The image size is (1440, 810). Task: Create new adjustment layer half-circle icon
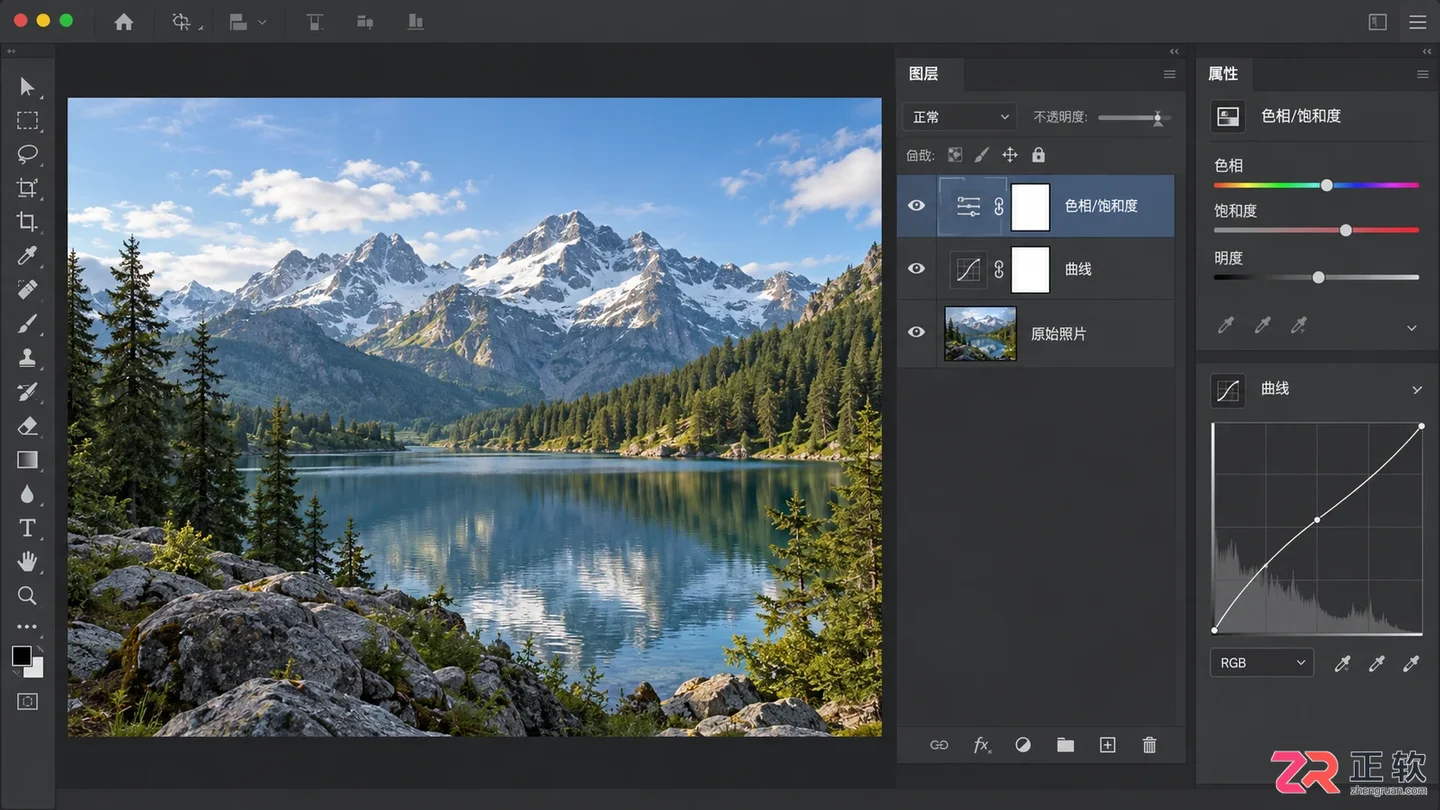(x=1023, y=745)
